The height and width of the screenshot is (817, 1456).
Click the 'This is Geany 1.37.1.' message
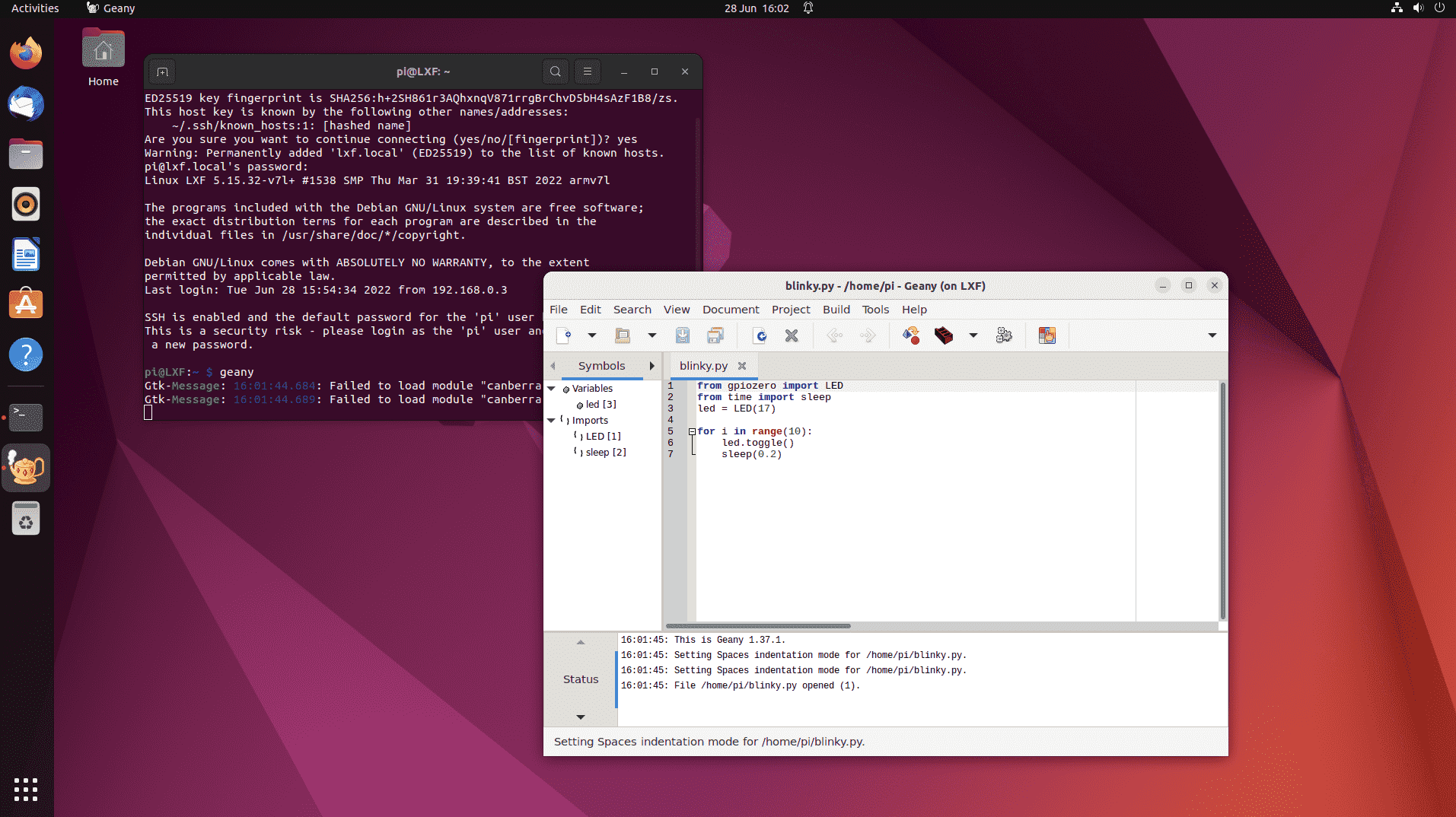[703, 640]
